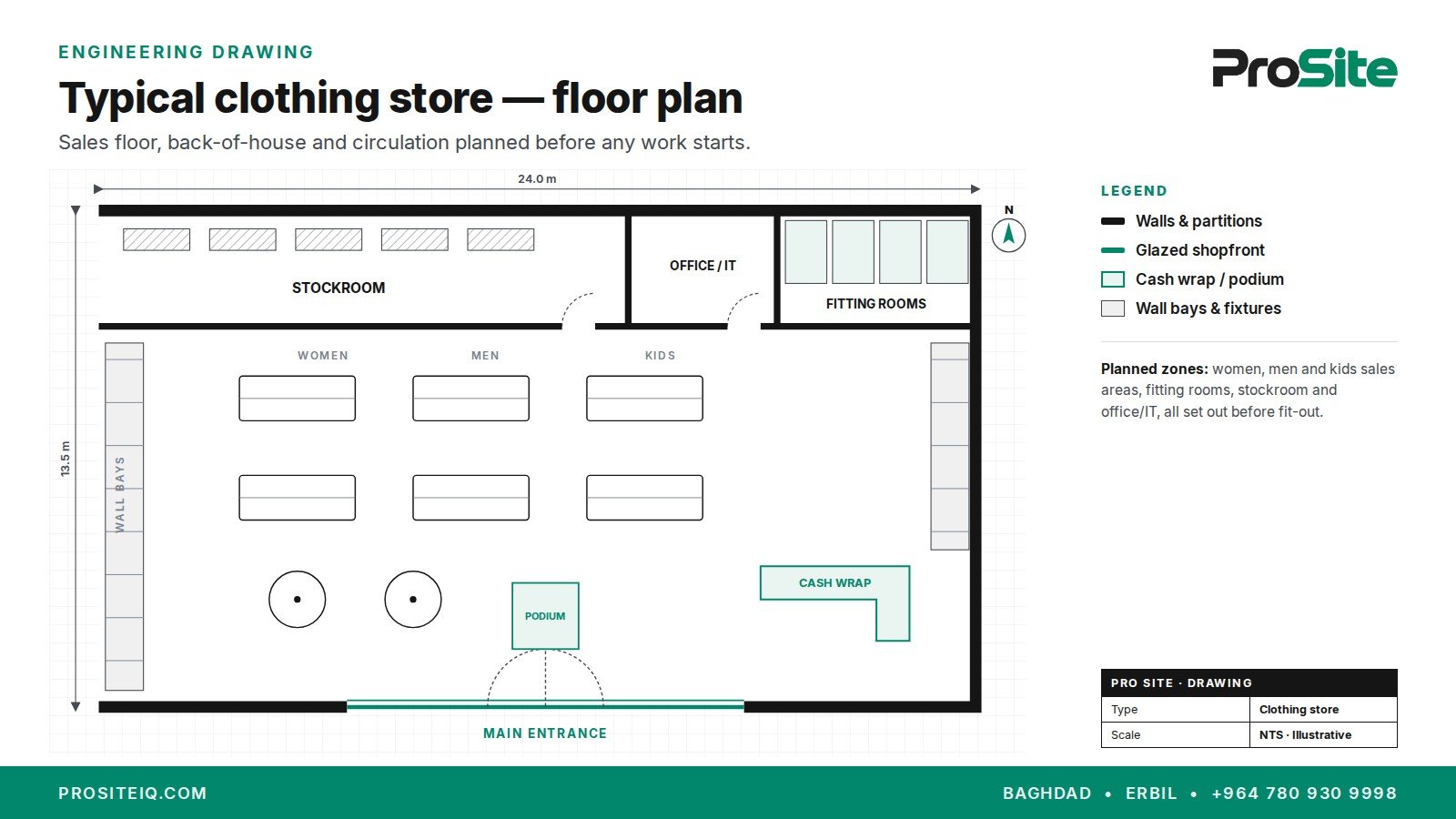Click the ProSite logo
This screenshot has height=819, width=1456.
1304,68
